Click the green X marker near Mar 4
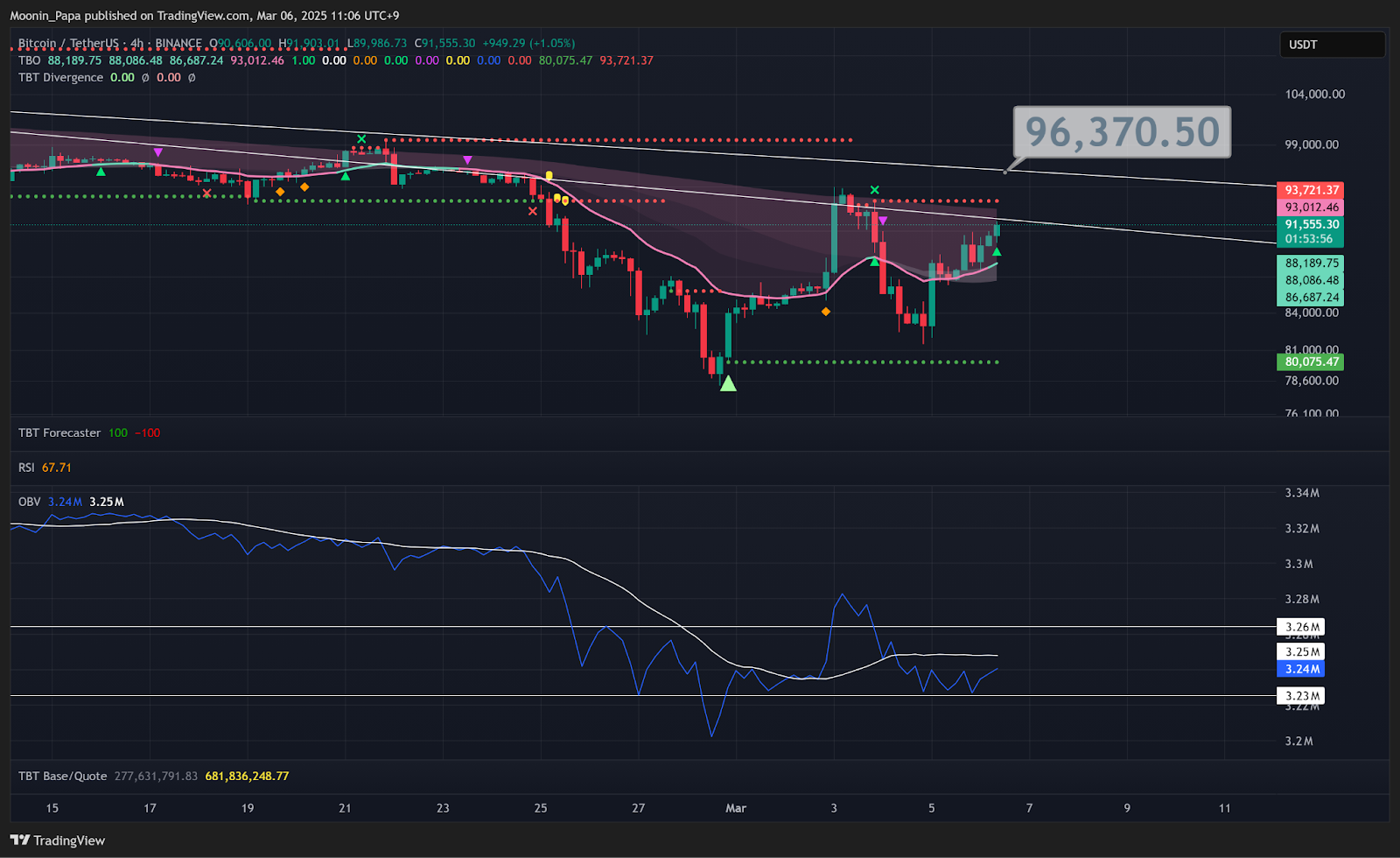Viewport: 1400px width, 858px height. point(874,190)
